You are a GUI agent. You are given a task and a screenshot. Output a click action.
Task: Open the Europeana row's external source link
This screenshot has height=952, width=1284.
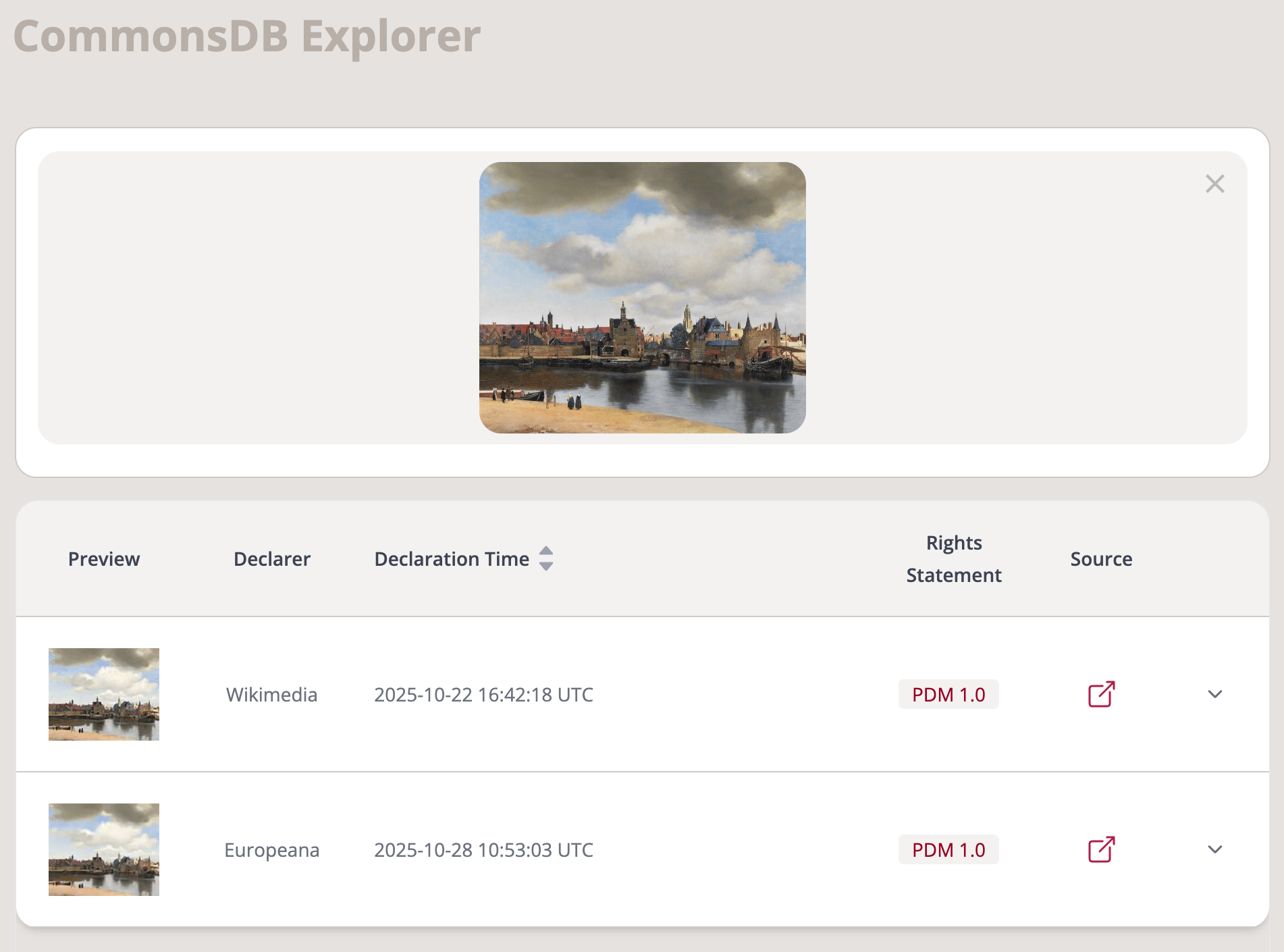[x=1101, y=849]
